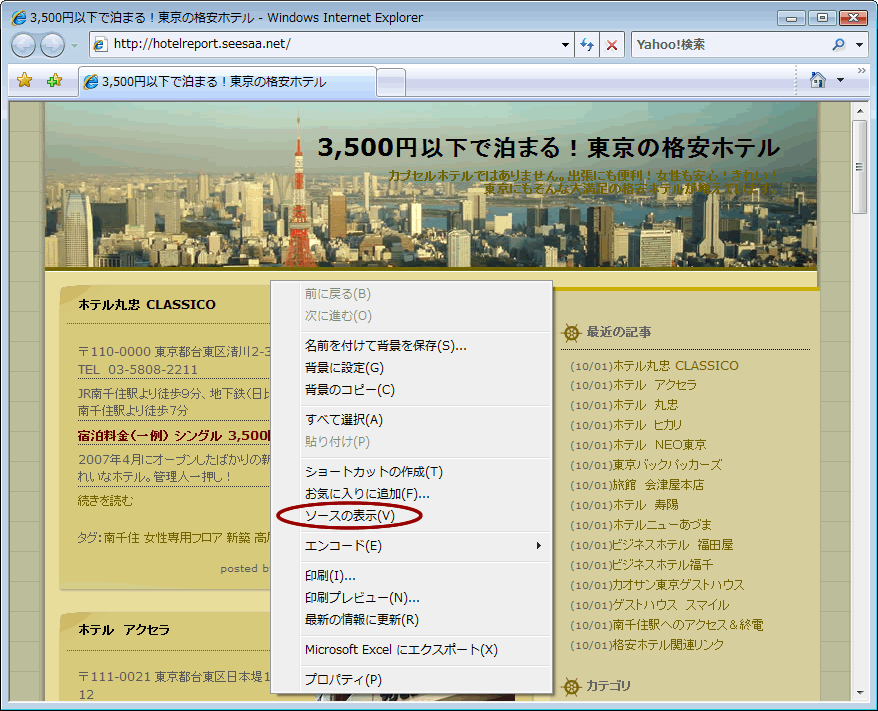This screenshot has height=711, width=878.
Task: Click the browser Forward arrow button
Action: pos(52,45)
